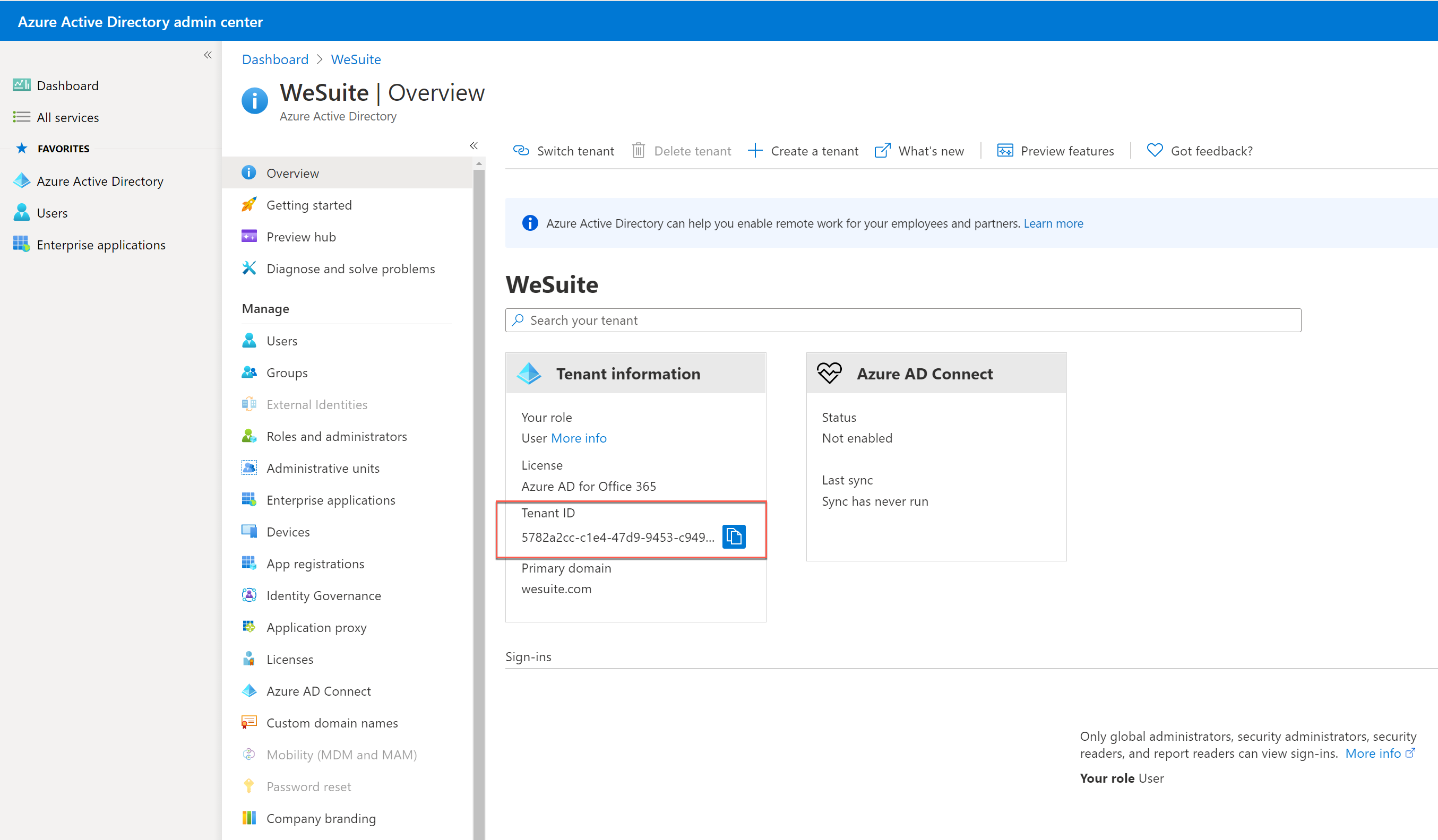Click the Devices icon

click(x=249, y=532)
